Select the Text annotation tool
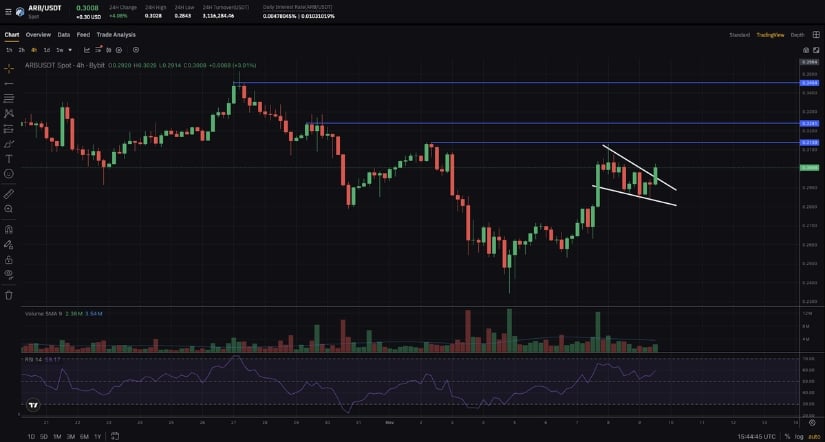Image resolution: width=825 pixels, height=442 pixels. click(9, 158)
